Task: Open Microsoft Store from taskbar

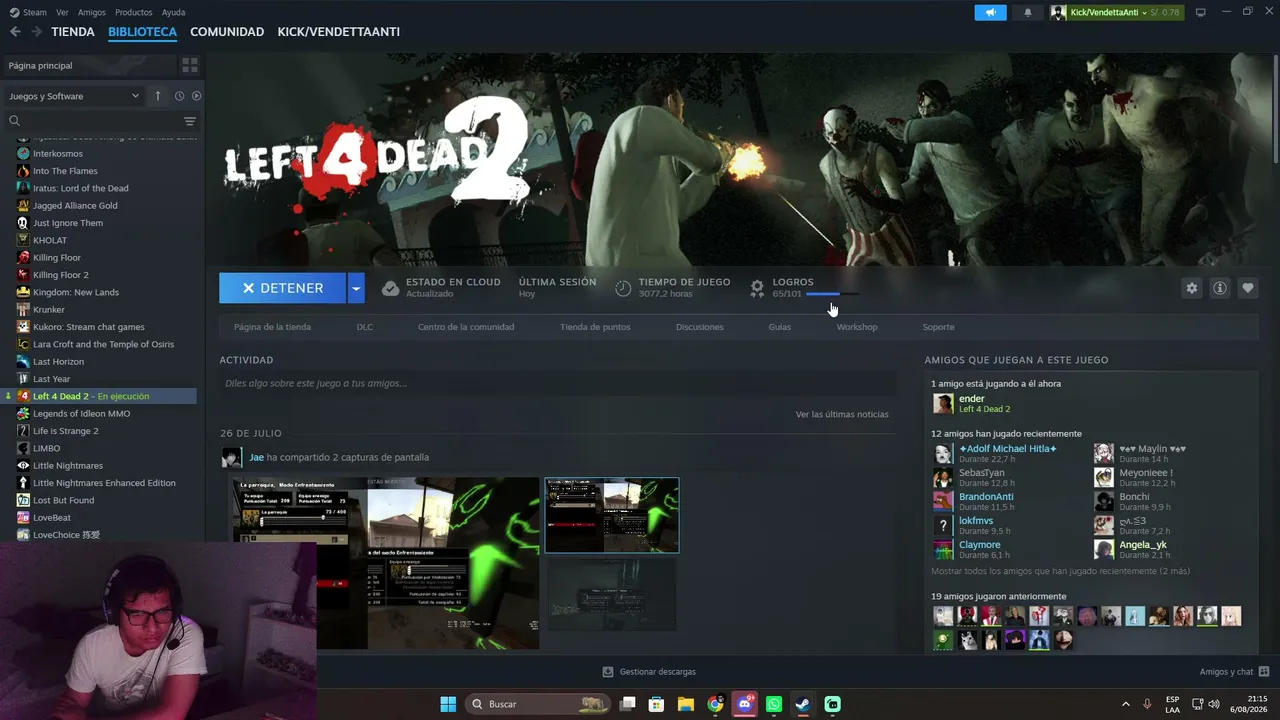Action: [x=657, y=704]
